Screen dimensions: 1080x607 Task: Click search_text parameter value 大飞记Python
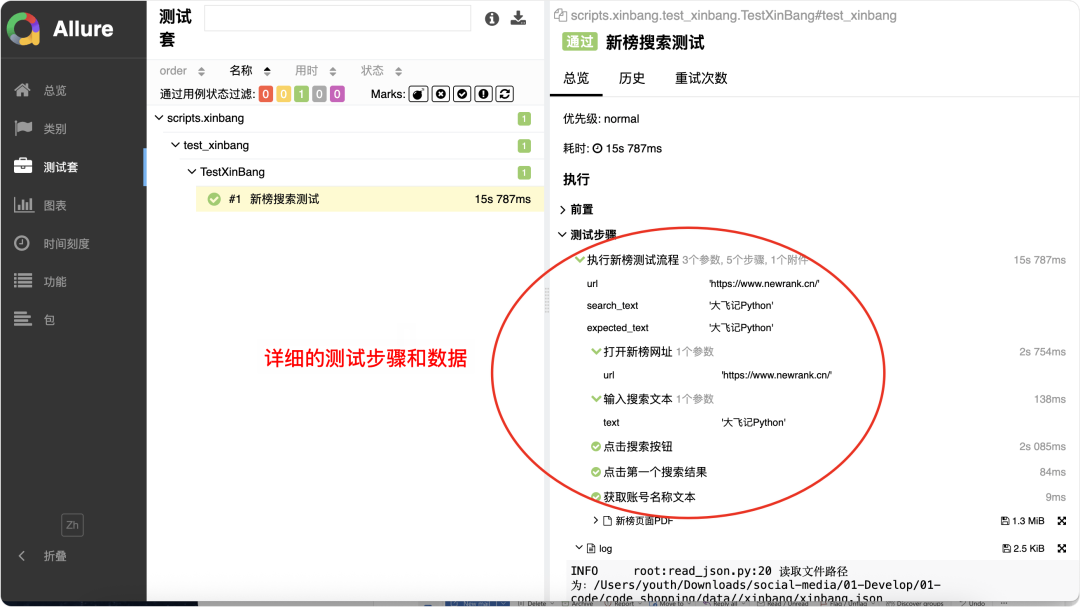point(741,305)
